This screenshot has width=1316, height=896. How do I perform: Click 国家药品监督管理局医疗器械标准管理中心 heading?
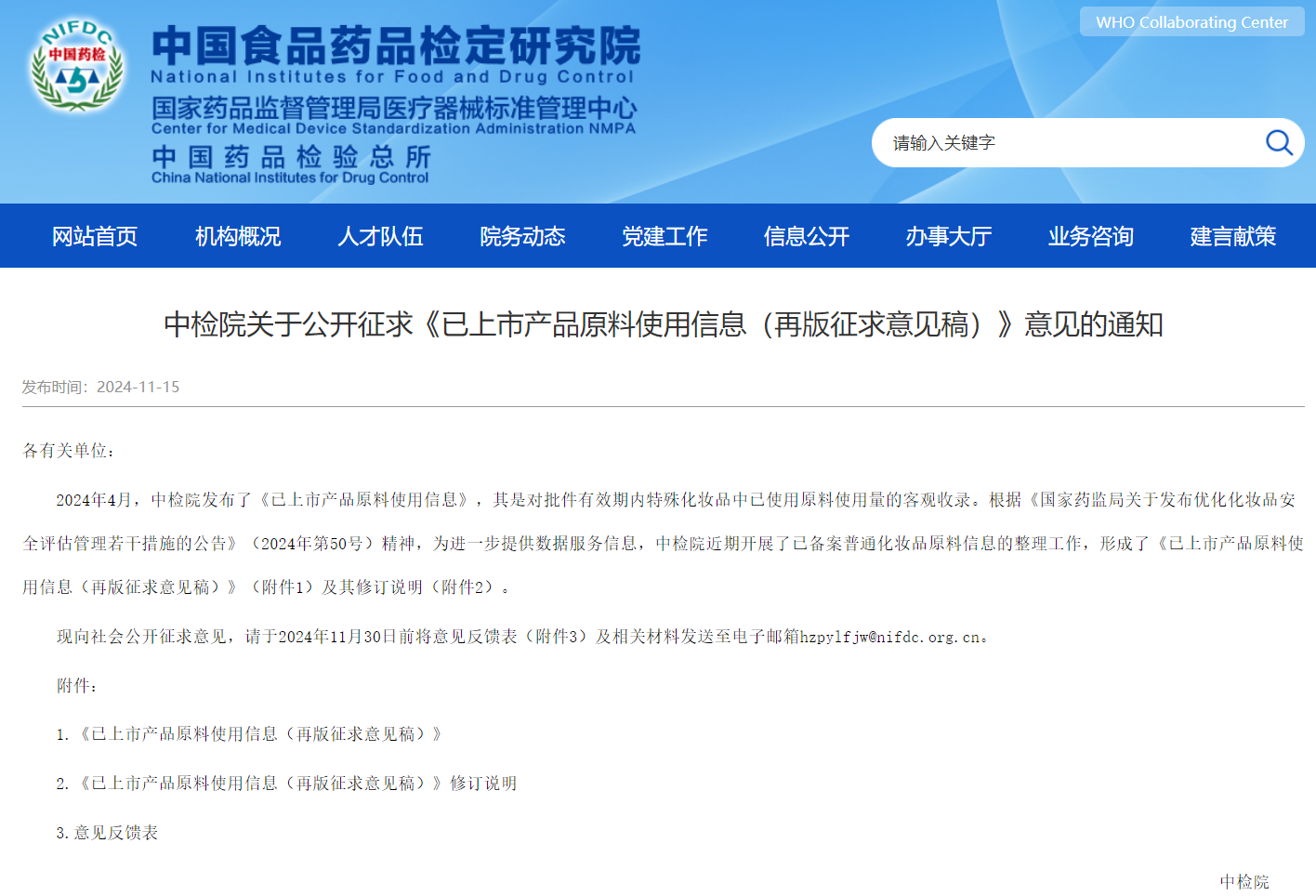(x=394, y=108)
